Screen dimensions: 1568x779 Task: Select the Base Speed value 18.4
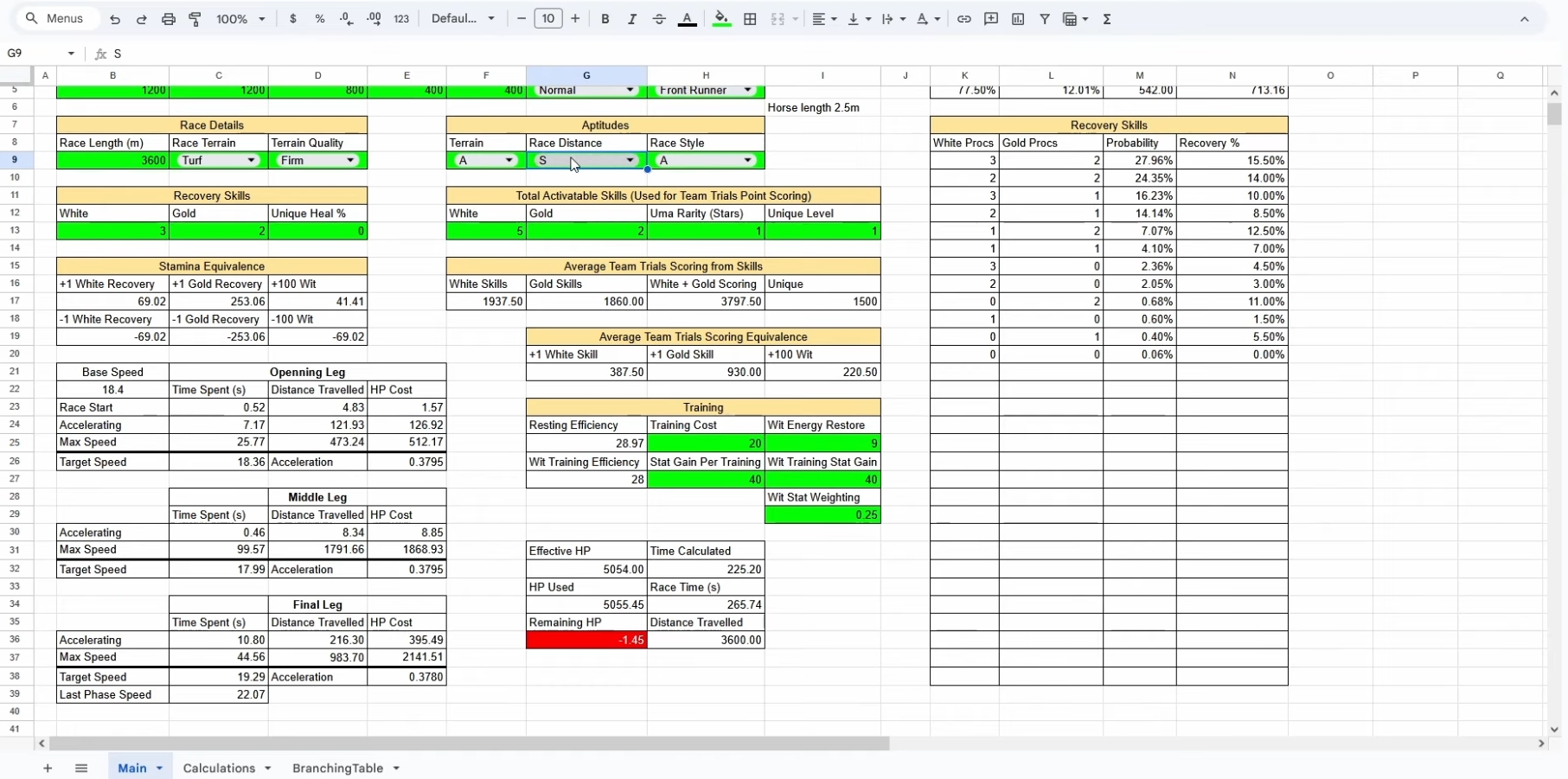(112, 390)
